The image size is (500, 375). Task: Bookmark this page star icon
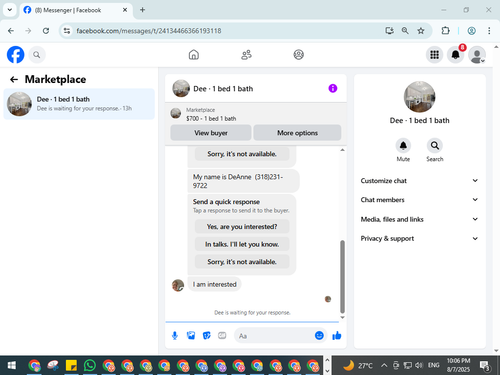[x=421, y=31]
